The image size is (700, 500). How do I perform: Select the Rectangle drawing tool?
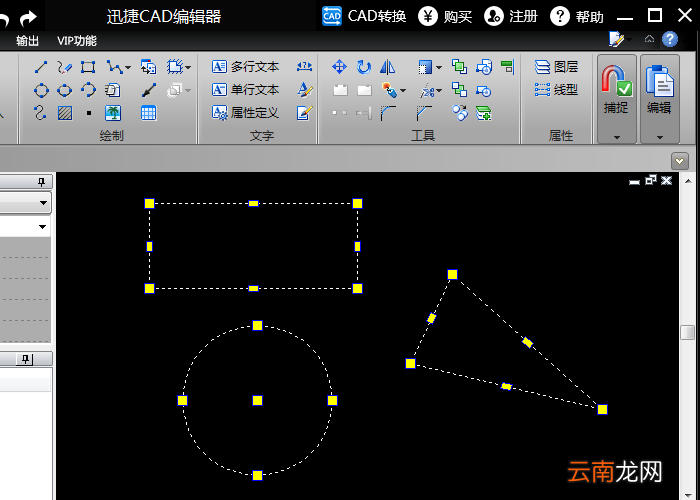tap(88, 67)
